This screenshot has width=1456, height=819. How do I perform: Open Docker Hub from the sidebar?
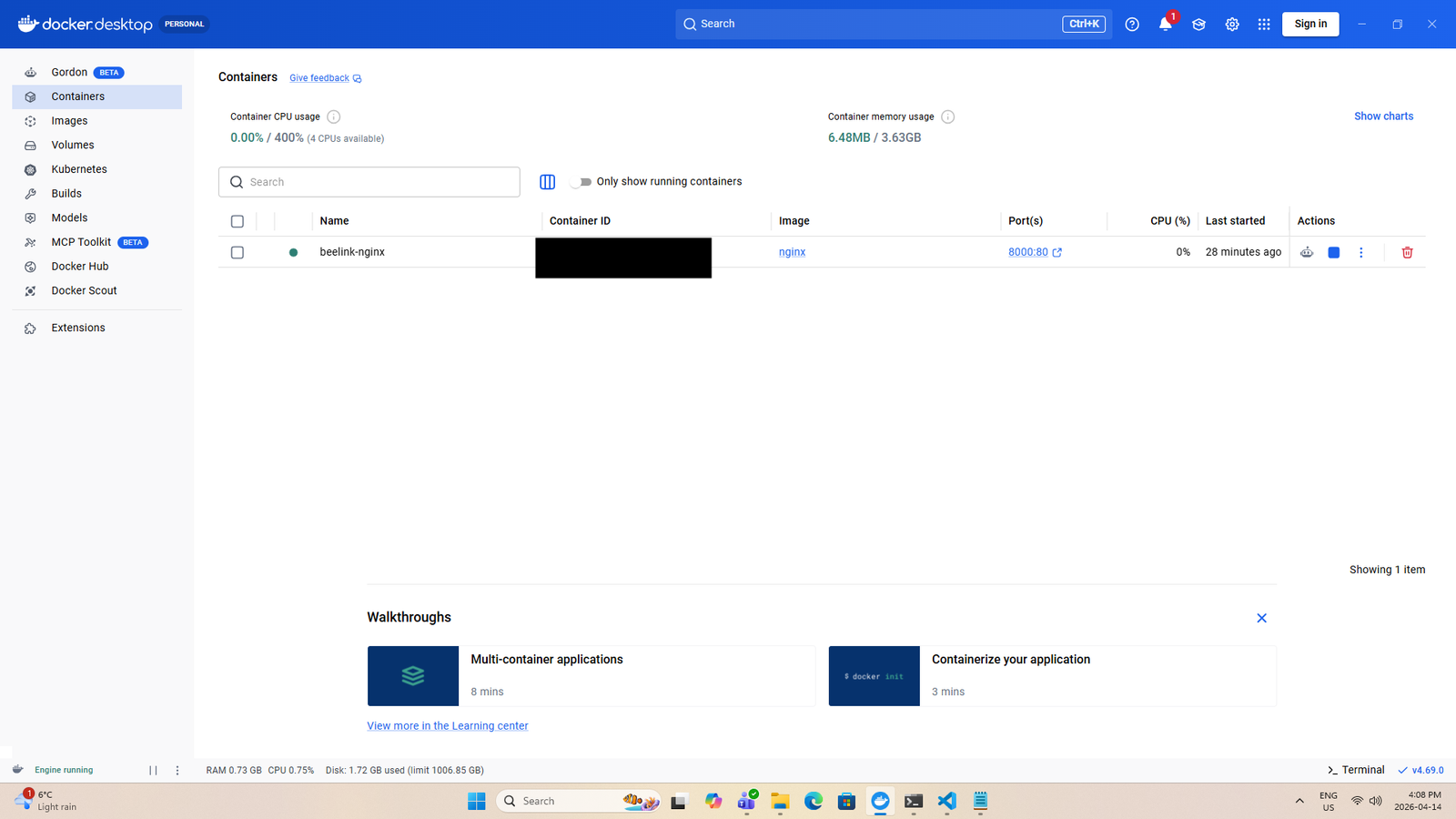pyautogui.click(x=80, y=266)
